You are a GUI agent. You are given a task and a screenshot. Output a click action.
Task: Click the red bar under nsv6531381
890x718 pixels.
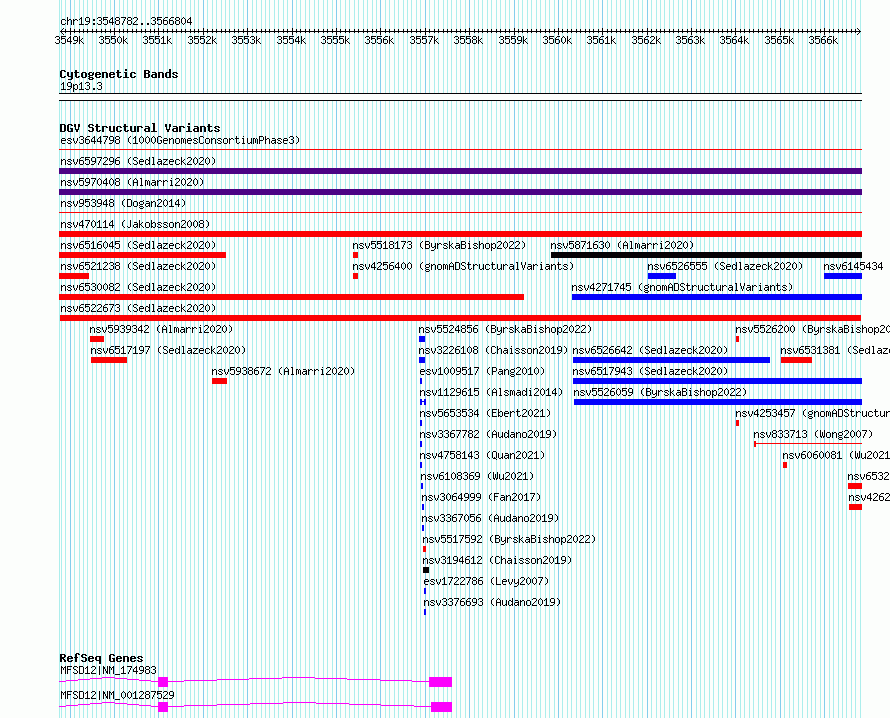(796, 360)
